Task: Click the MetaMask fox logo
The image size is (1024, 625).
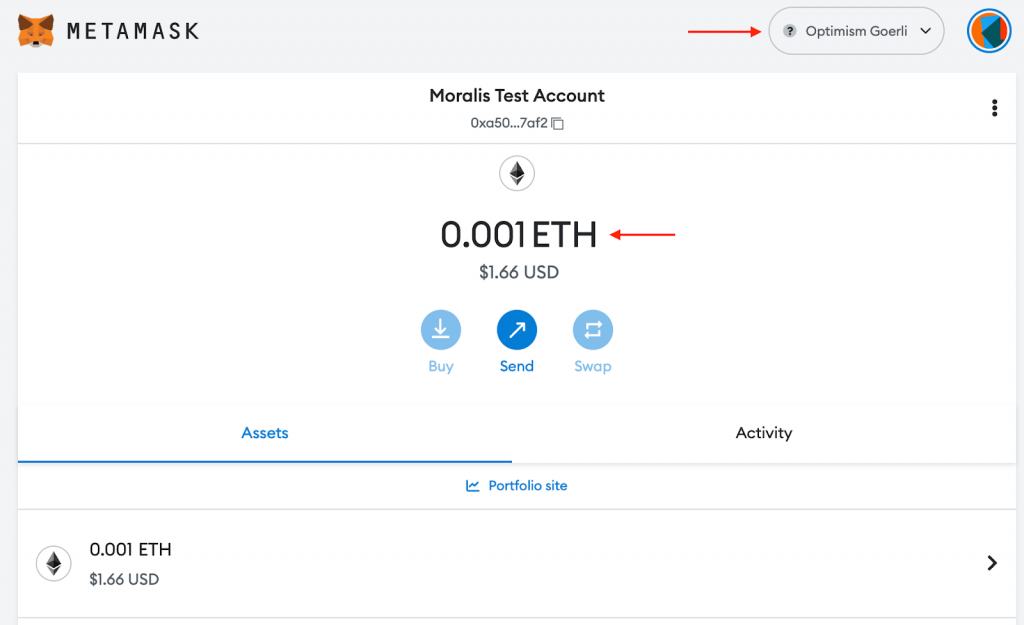Action: 36,31
